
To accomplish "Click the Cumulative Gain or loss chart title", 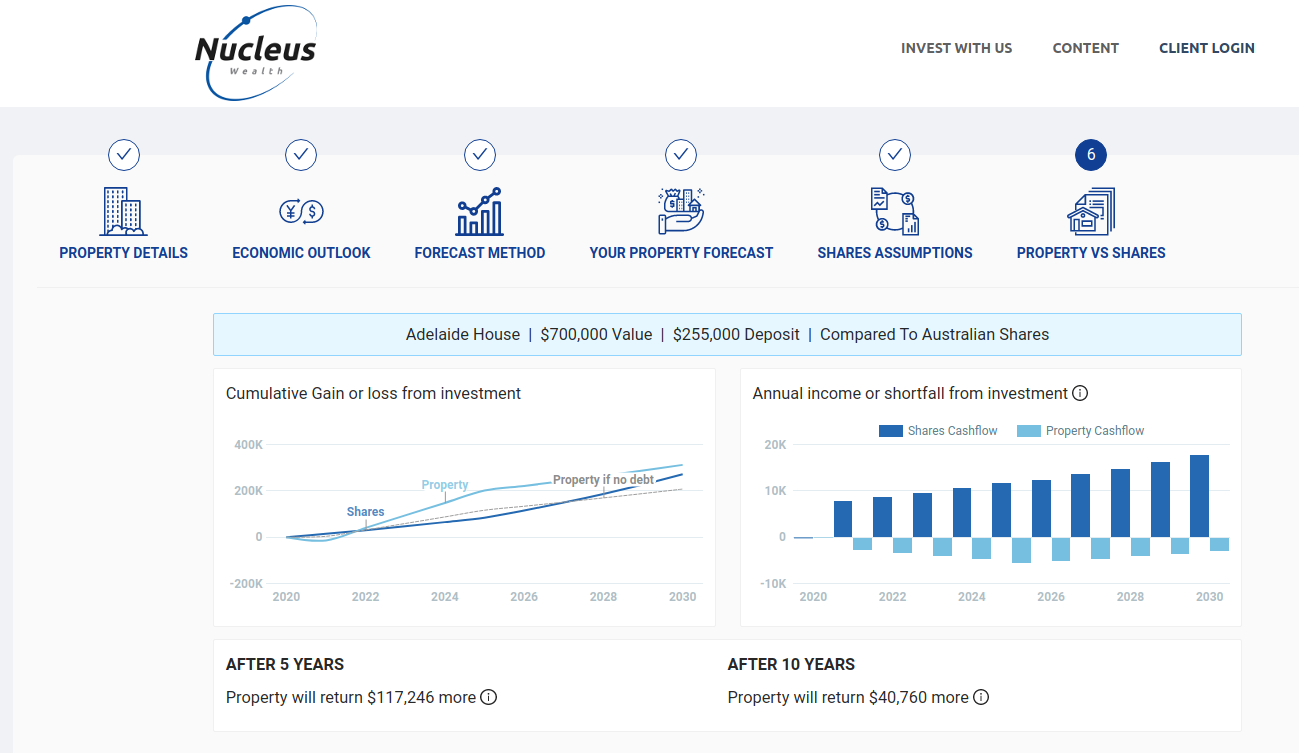I will (x=374, y=393).
